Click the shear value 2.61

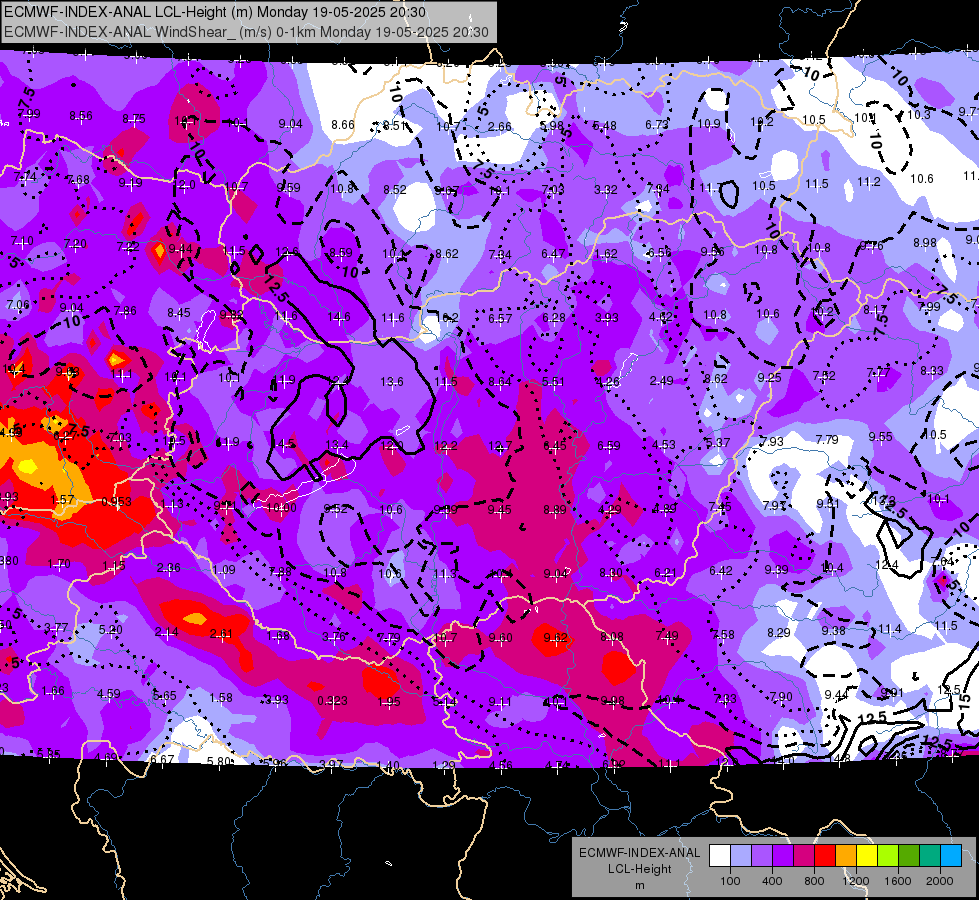click(x=221, y=634)
